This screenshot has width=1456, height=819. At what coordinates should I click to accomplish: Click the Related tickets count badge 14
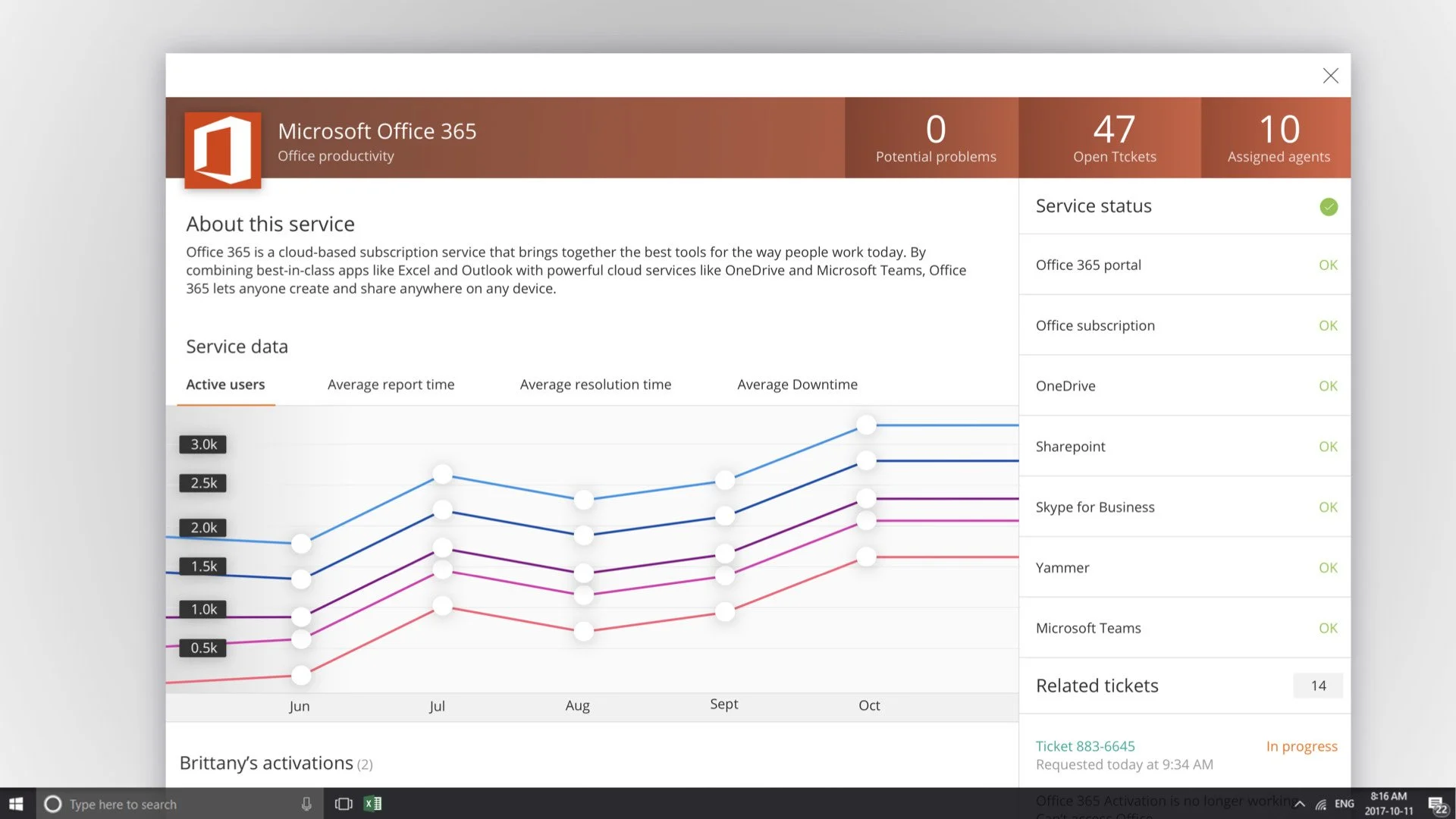tap(1318, 686)
